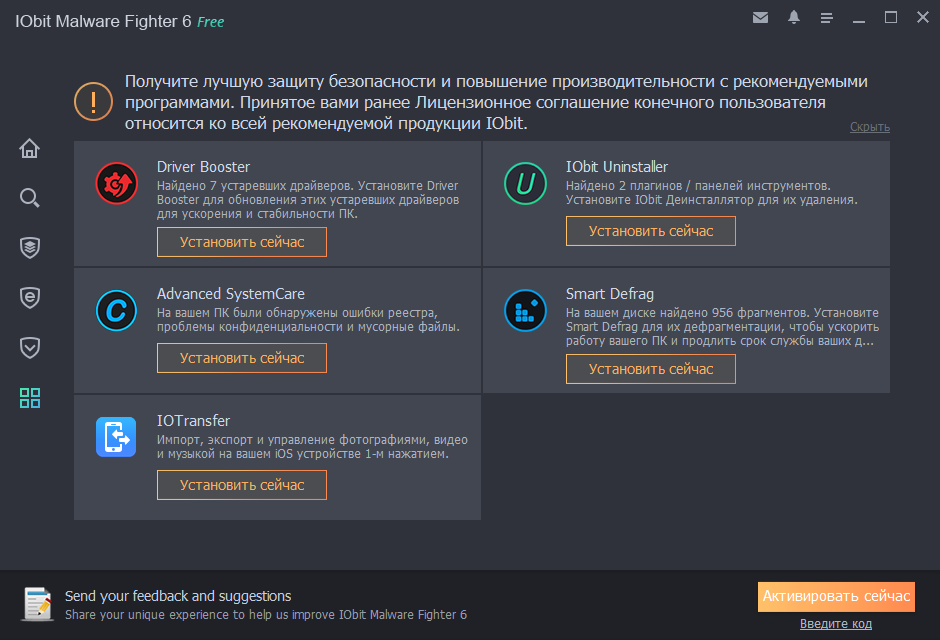Close the IObit Malware Fighter window
This screenshot has height=640, width=940.
[x=923, y=17]
